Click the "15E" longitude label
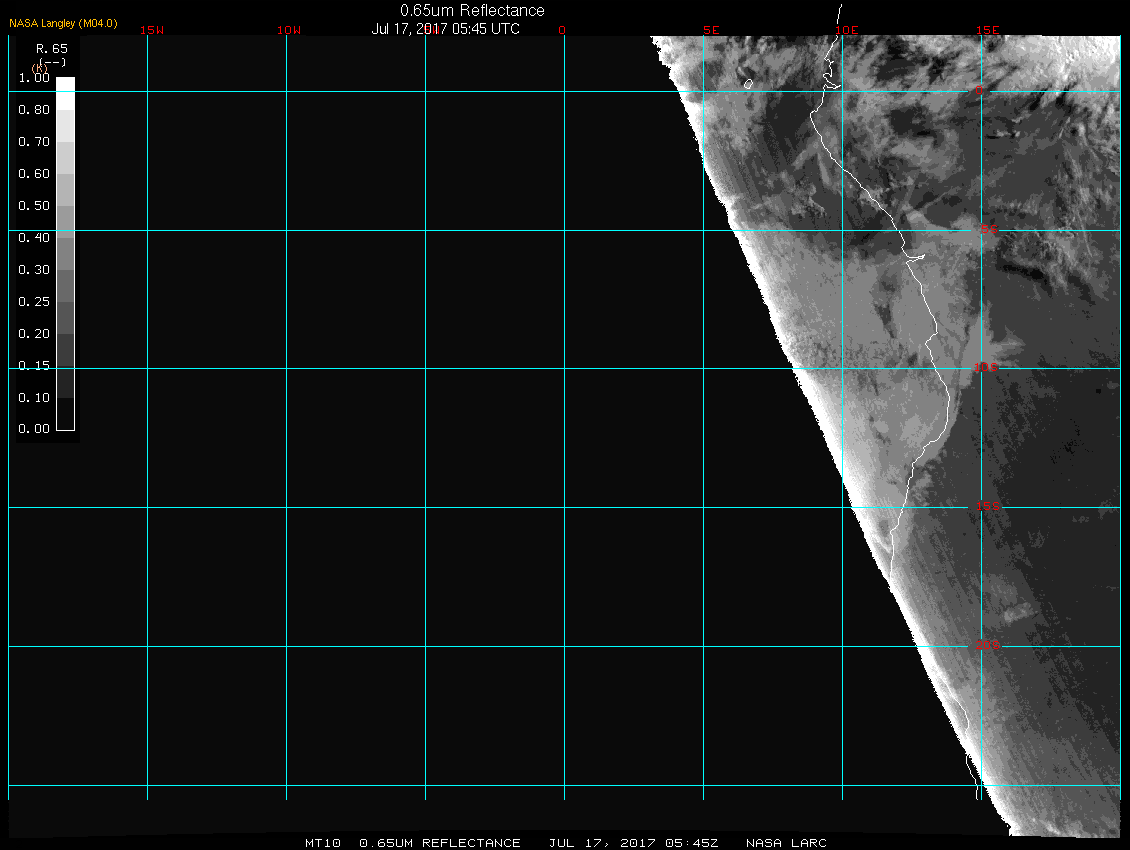The width and height of the screenshot is (1130, 850). [x=988, y=30]
